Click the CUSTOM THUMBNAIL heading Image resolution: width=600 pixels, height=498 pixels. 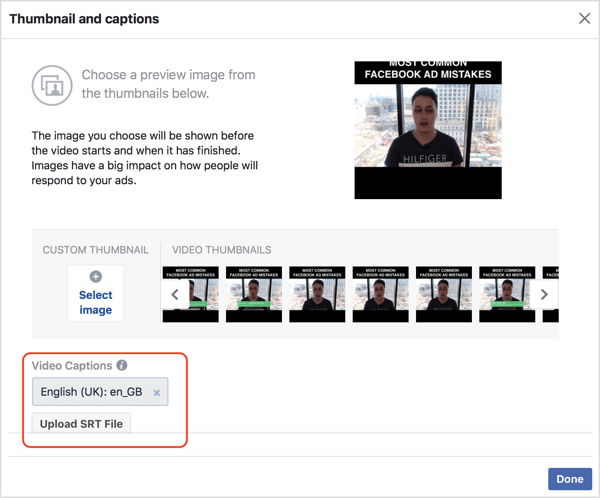[x=96, y=250]
